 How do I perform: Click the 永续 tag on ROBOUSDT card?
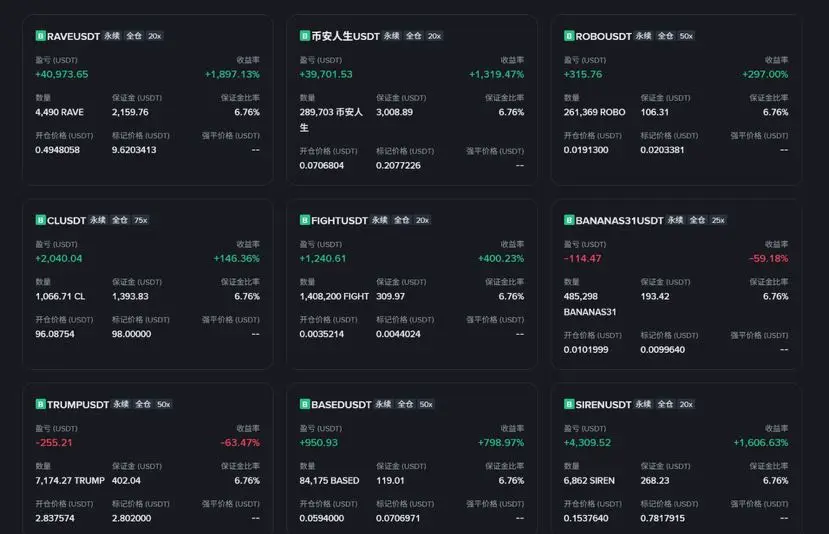[x=643, y=36]
